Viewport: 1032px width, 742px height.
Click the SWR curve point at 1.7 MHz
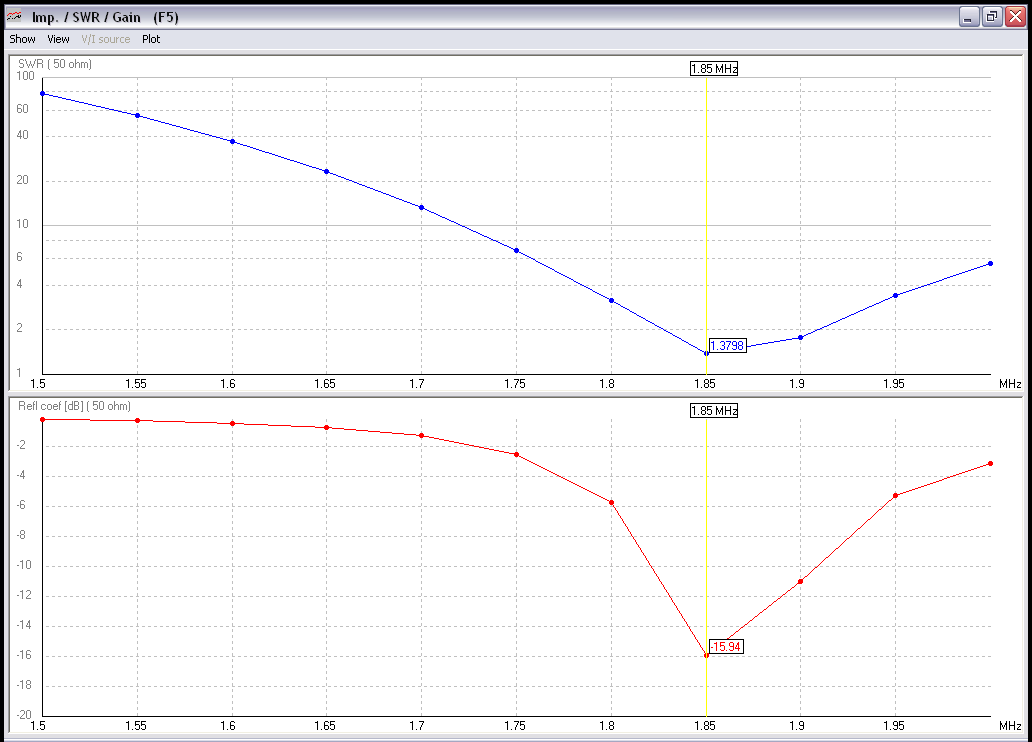pyautogui.click(x=421, y=207)
